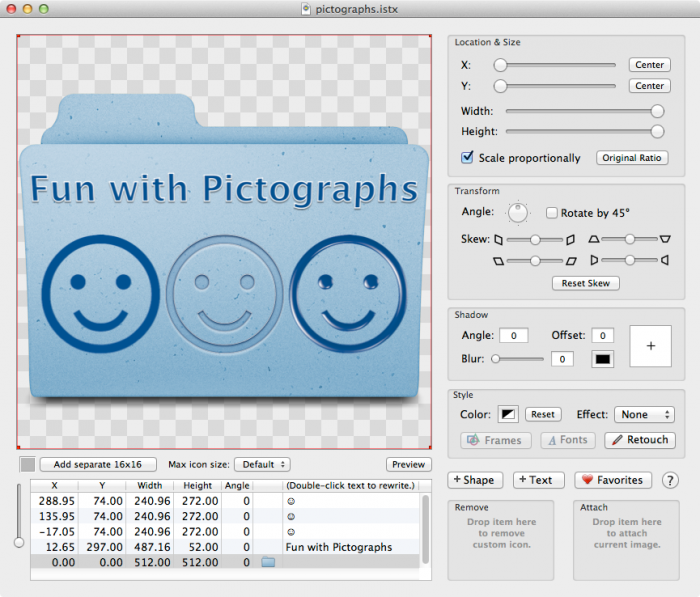
Task: Toggle the Scale proportionally checkbox
Action: [x=467, y=158]
